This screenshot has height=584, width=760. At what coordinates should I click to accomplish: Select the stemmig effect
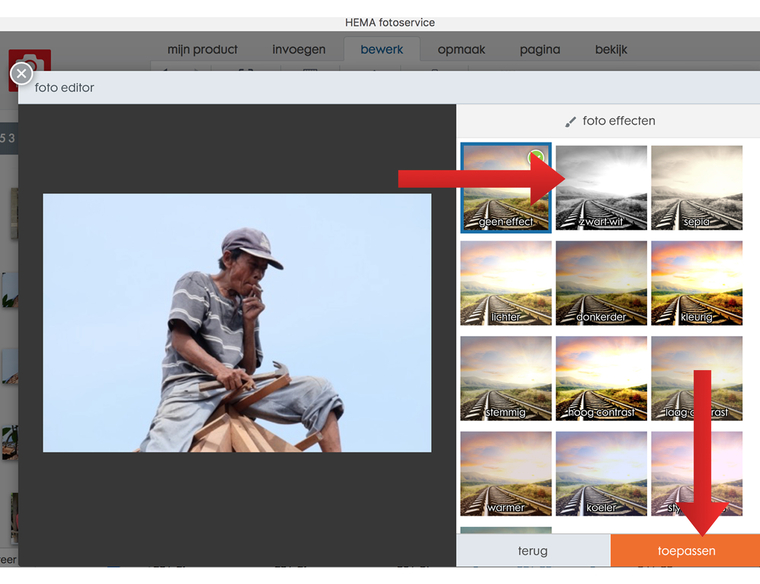506,378
